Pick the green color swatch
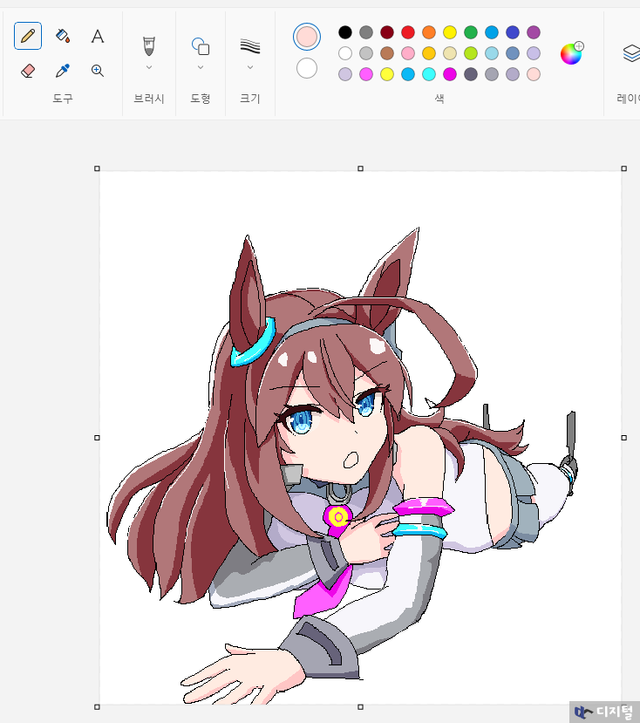 tap(471, 32)
